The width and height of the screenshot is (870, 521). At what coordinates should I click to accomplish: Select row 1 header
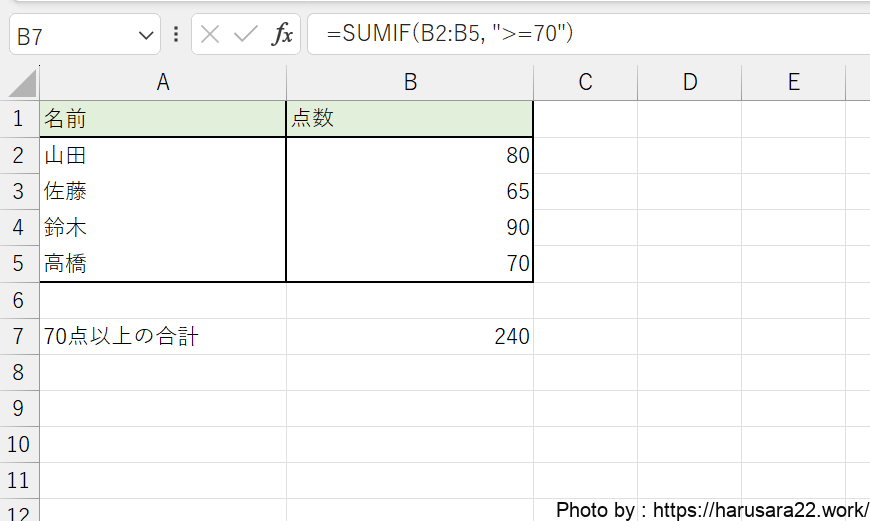(x=19, y=119)
